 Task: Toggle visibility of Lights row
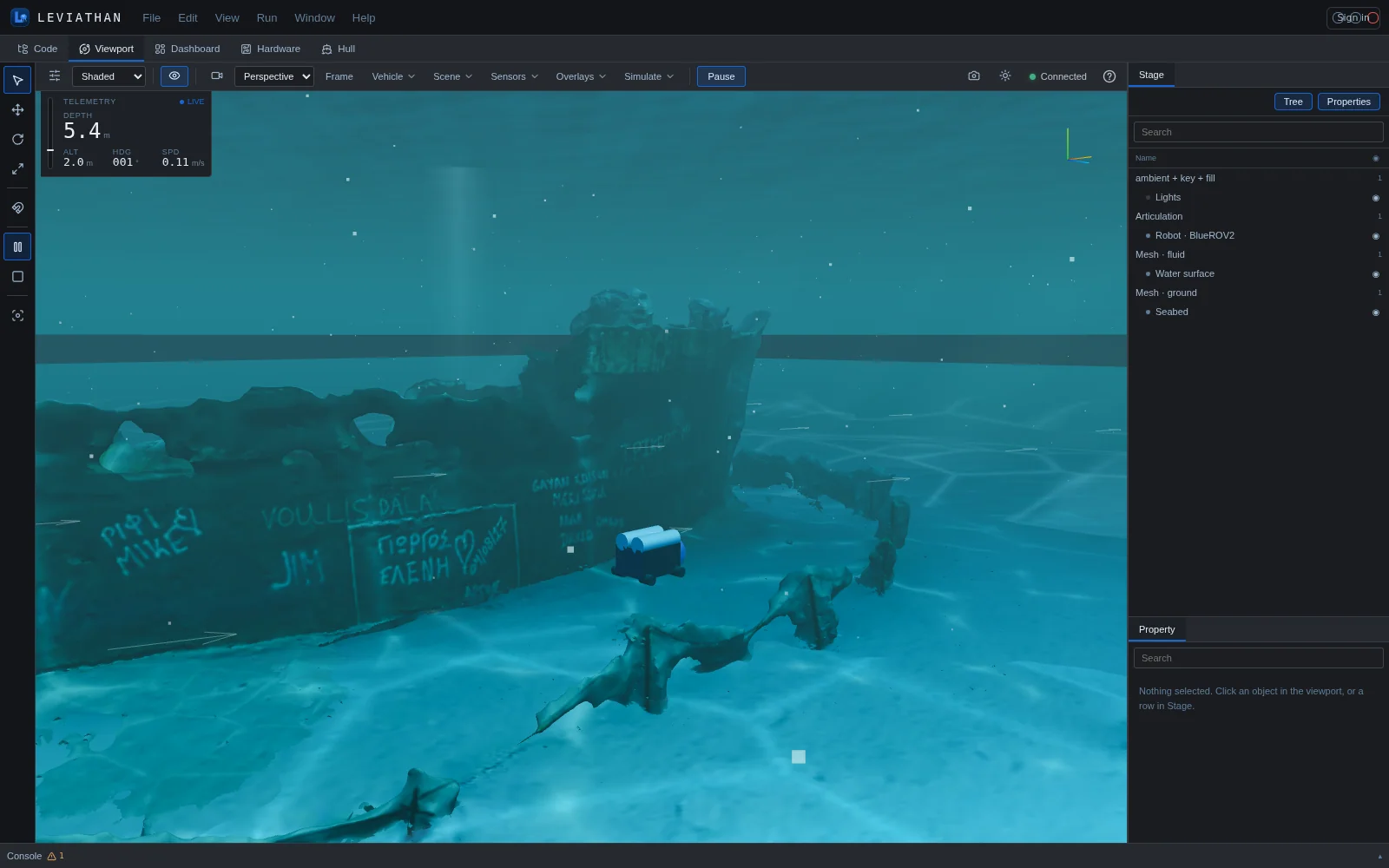pos(1375,198)
